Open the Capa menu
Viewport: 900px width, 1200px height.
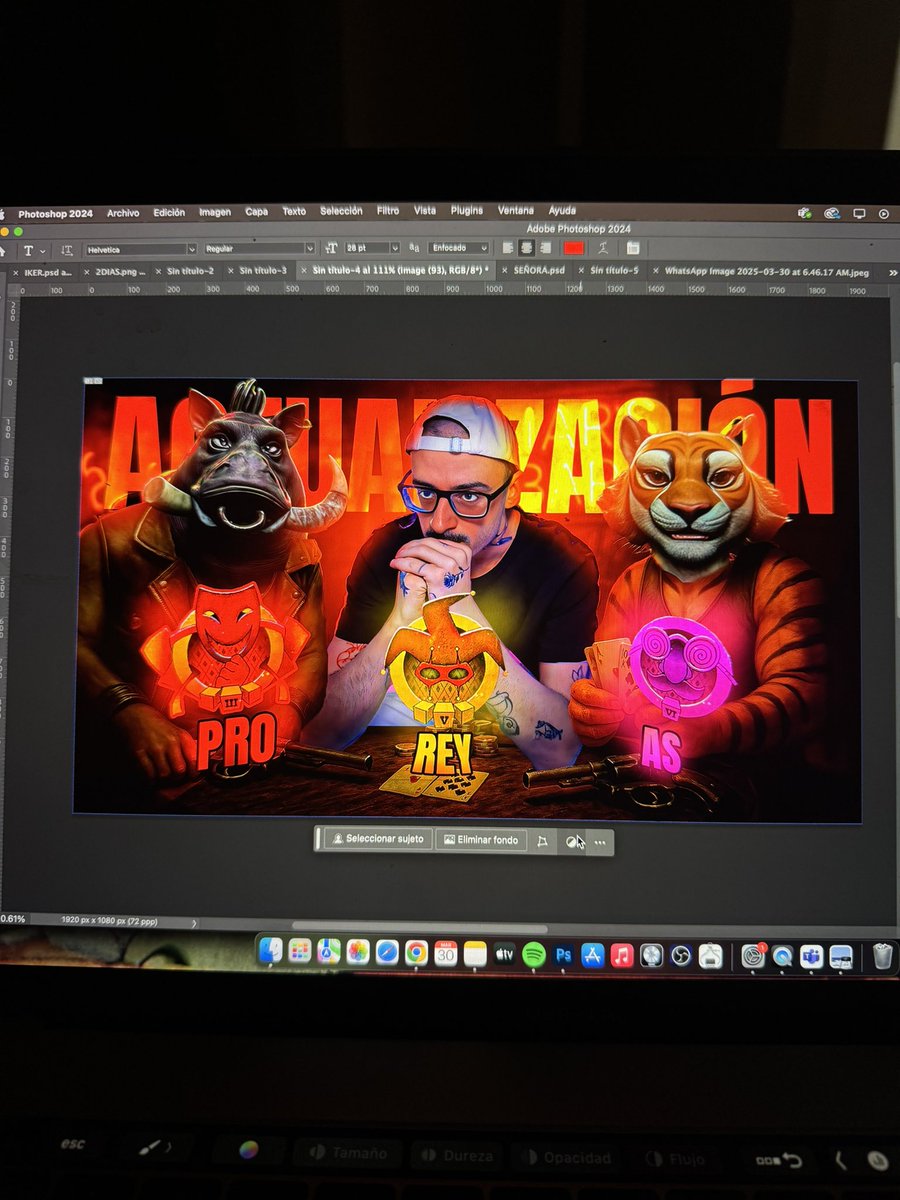coord(257,212)
